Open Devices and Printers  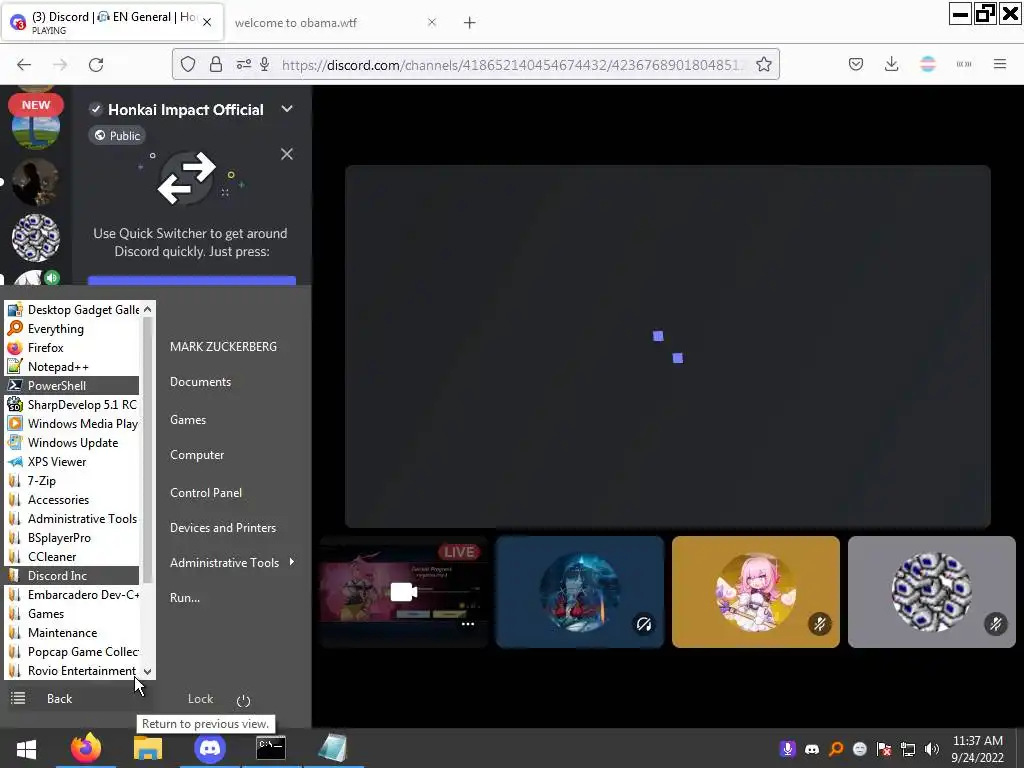click(x=223, y=528)
